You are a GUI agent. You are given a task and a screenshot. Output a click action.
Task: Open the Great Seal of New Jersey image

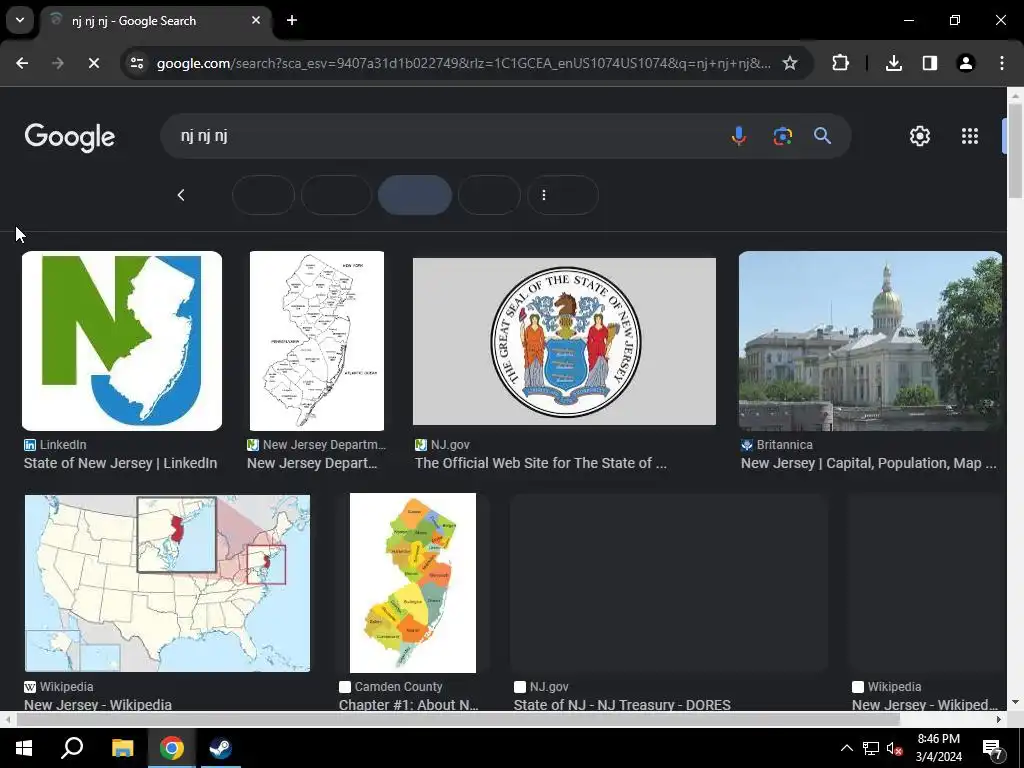pos(564,342)
